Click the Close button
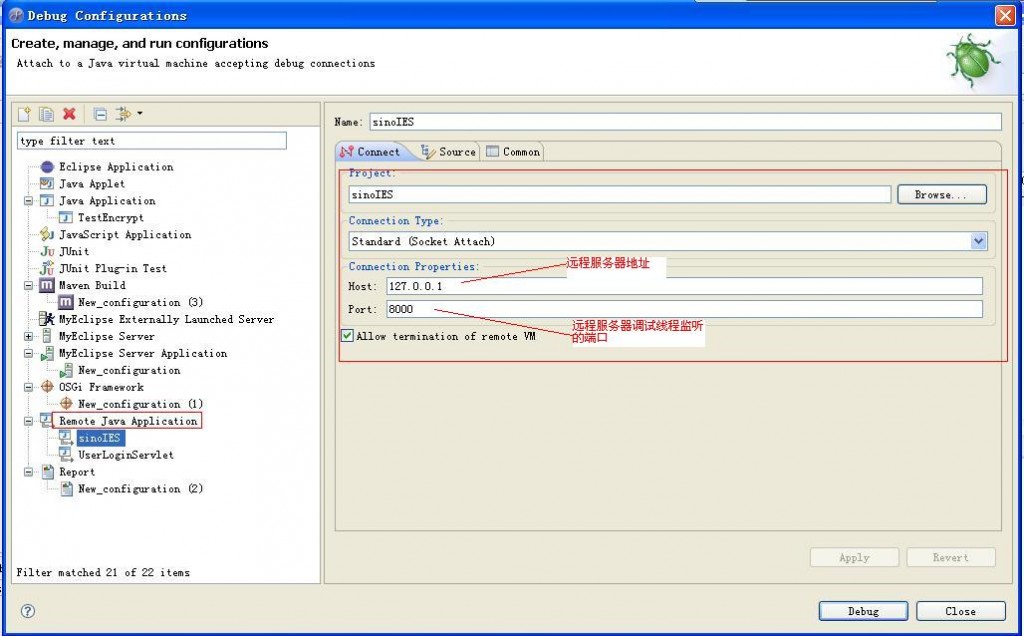 [961, 611]
